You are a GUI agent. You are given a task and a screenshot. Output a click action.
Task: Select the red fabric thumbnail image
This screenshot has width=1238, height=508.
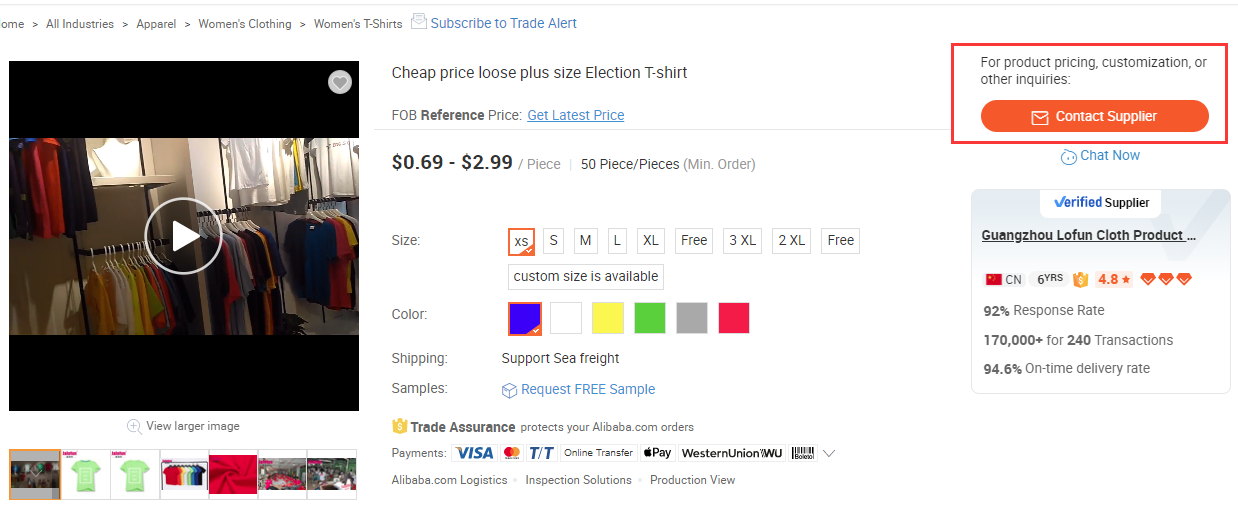[x=232, y=474]
